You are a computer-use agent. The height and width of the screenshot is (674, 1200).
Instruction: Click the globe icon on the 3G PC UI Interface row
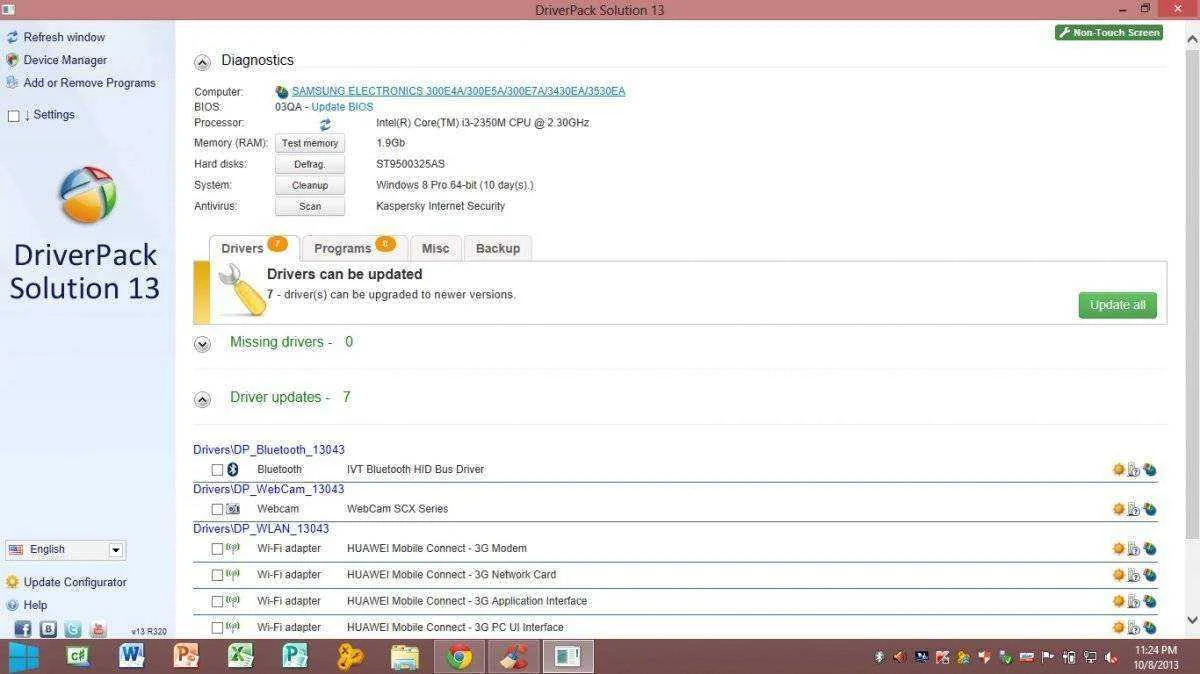(x=1150, y=627)
